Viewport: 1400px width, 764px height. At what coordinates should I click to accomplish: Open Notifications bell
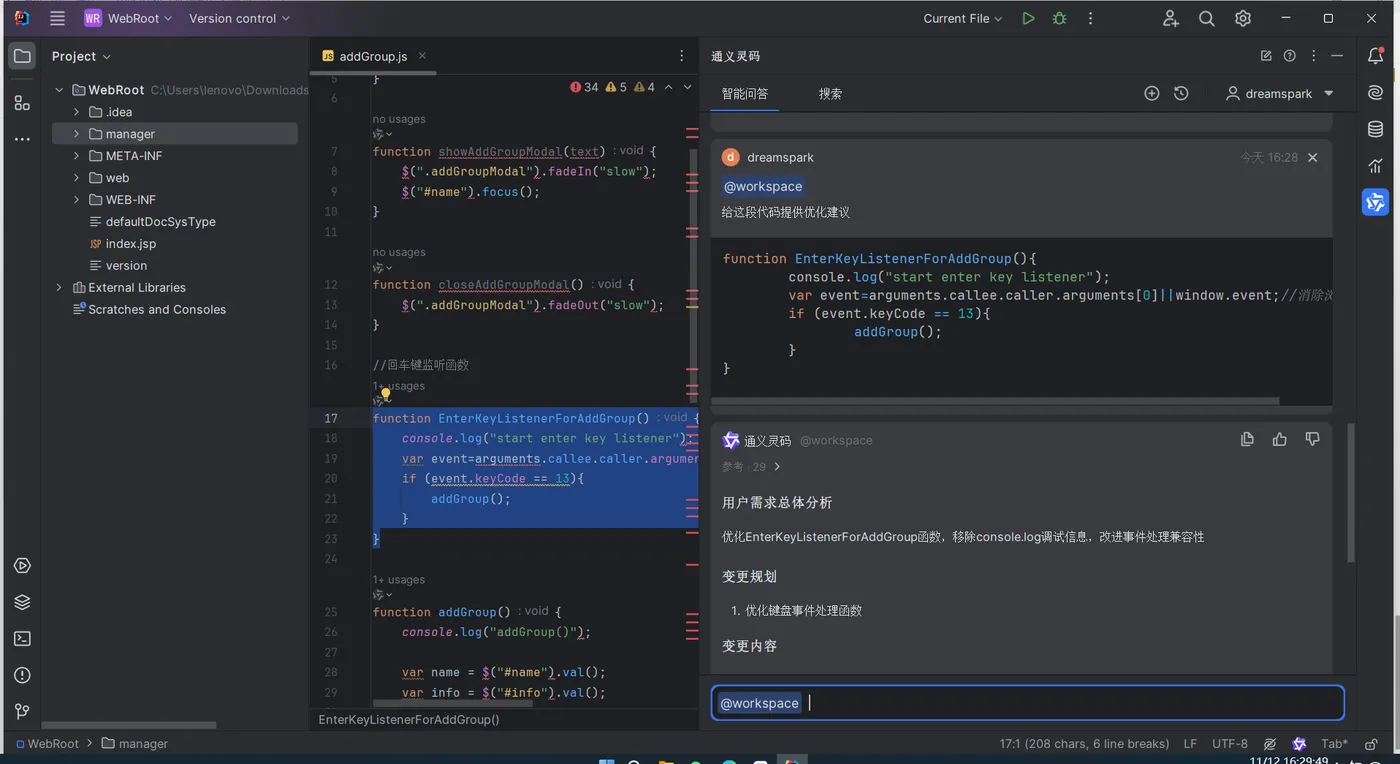point(1376,56)
